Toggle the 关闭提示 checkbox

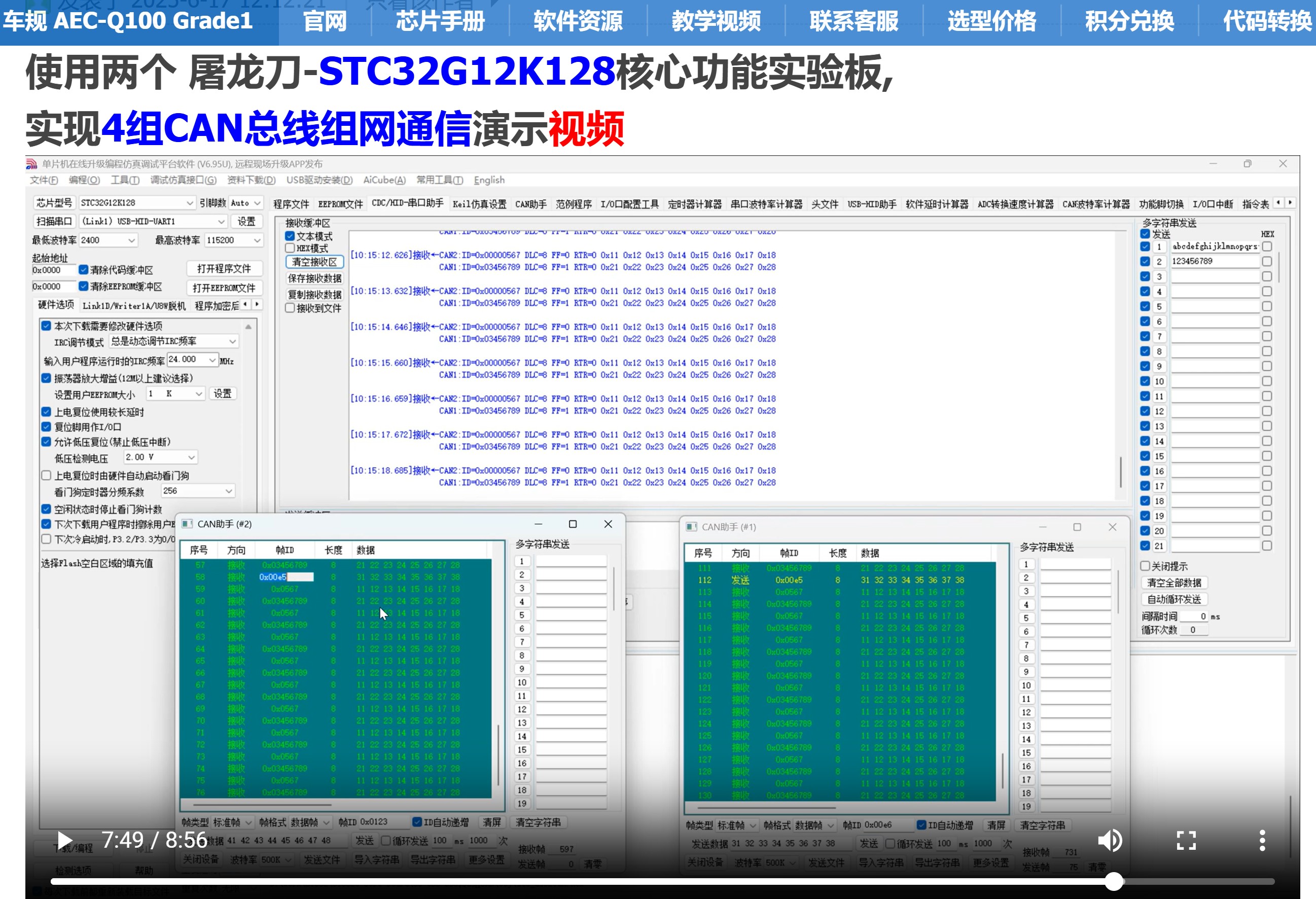click(1145, 566)
